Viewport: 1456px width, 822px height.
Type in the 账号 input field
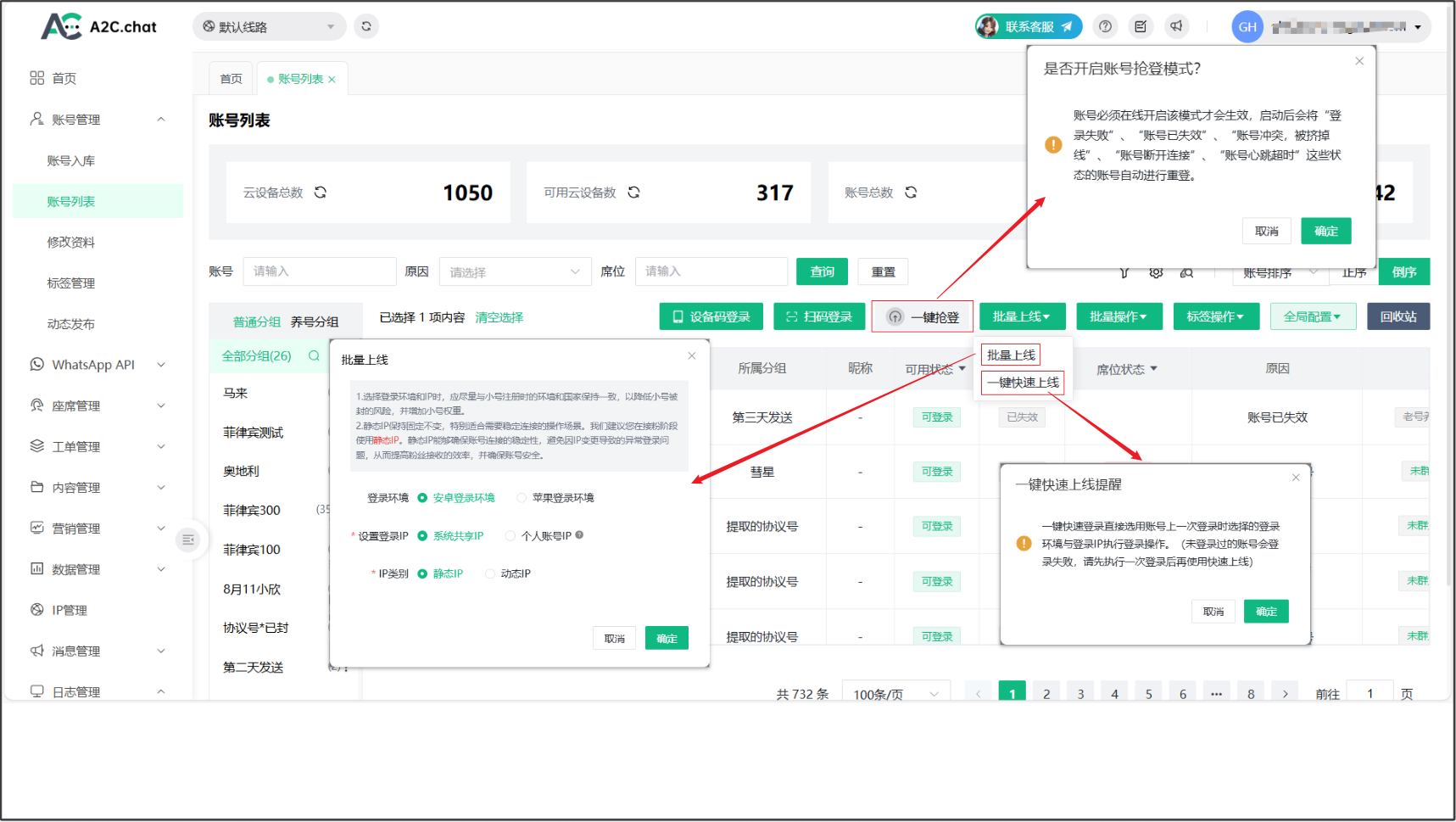click(319, 271)
